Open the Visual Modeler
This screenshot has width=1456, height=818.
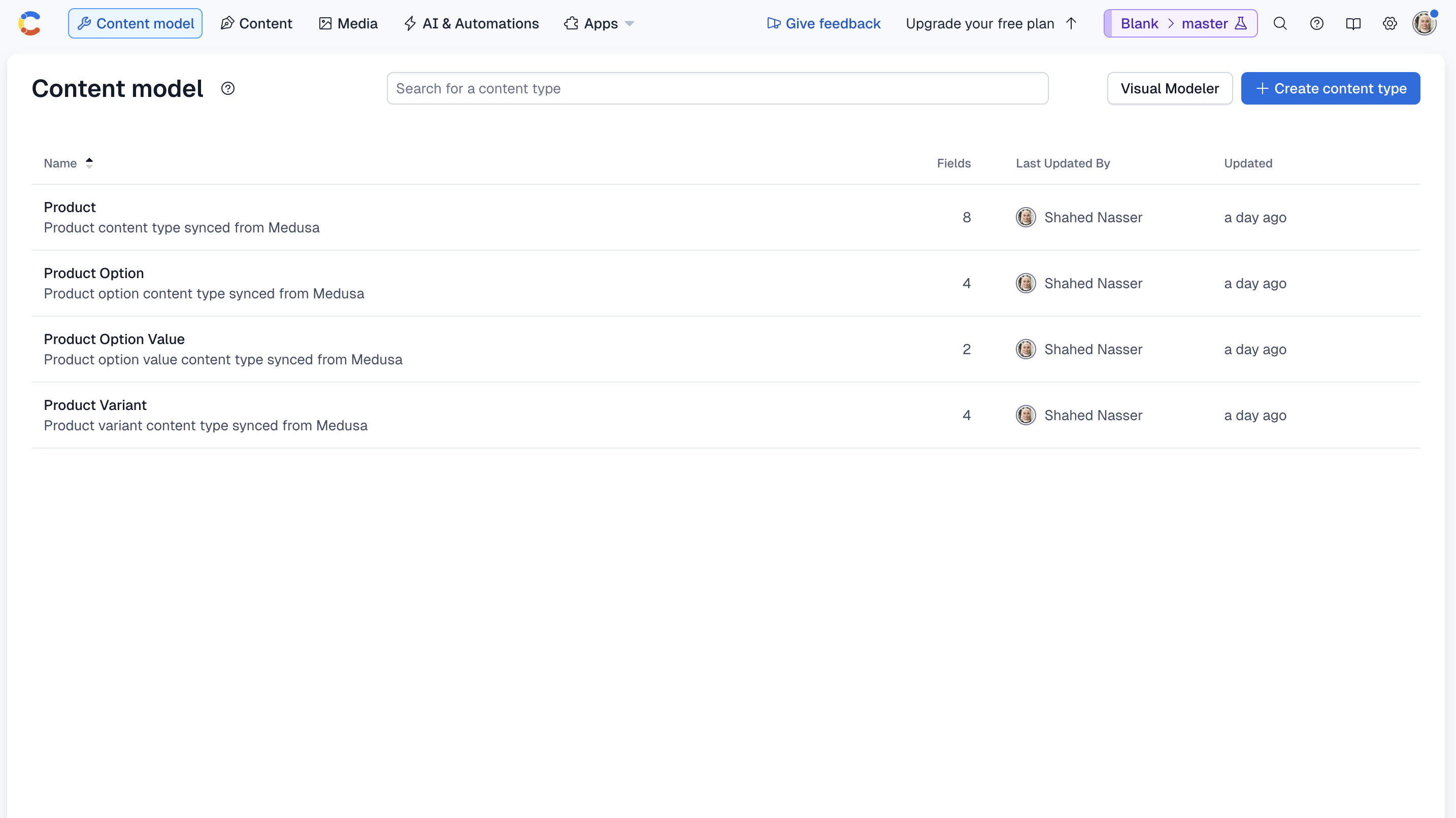[x=1170, y=88]
